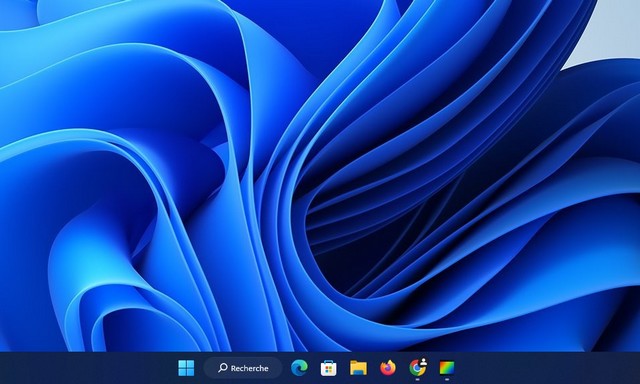640x384 pixels.
Task: Click the Recherche search box
Action: point(243,368)
